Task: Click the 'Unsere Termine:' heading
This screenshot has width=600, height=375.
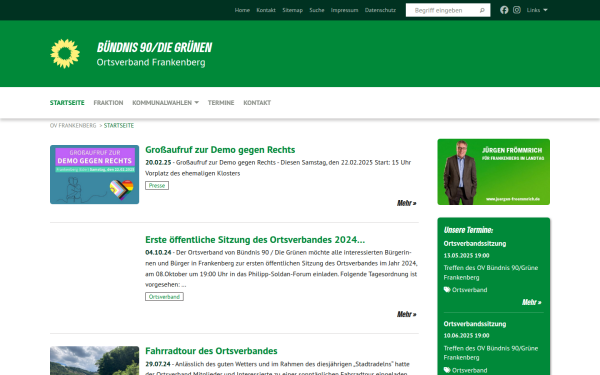Action: (x=468, y=230)
